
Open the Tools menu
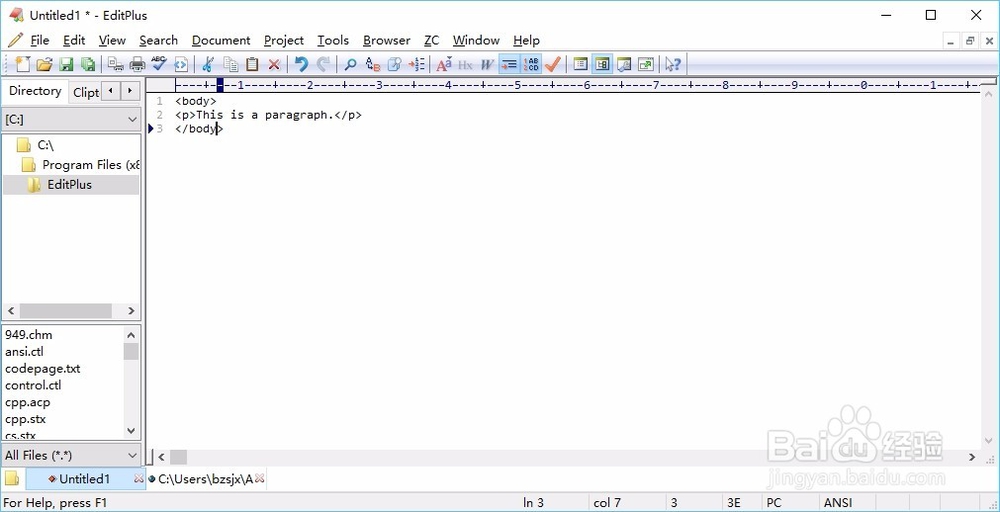point(333,40)
